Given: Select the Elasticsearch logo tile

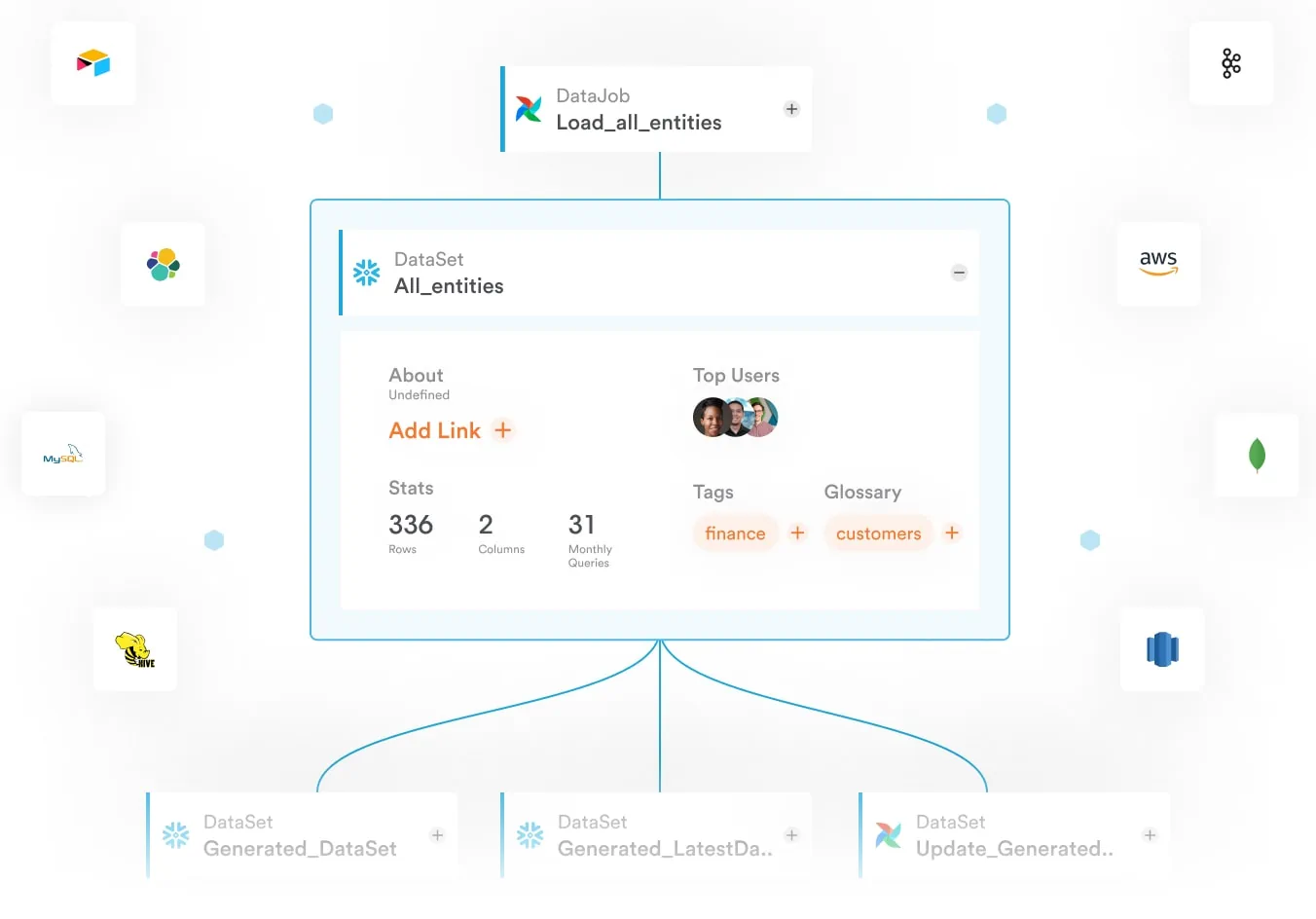Looking at the screenshot, I should 163,264.
